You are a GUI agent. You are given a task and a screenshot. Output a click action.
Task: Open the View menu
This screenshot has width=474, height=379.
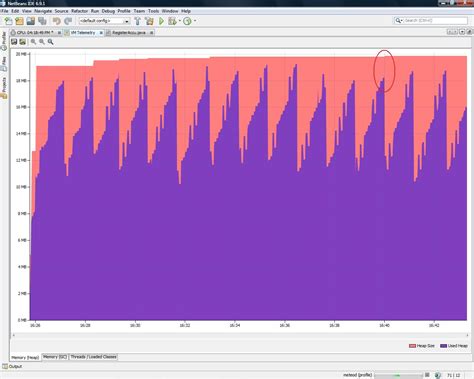26,11
